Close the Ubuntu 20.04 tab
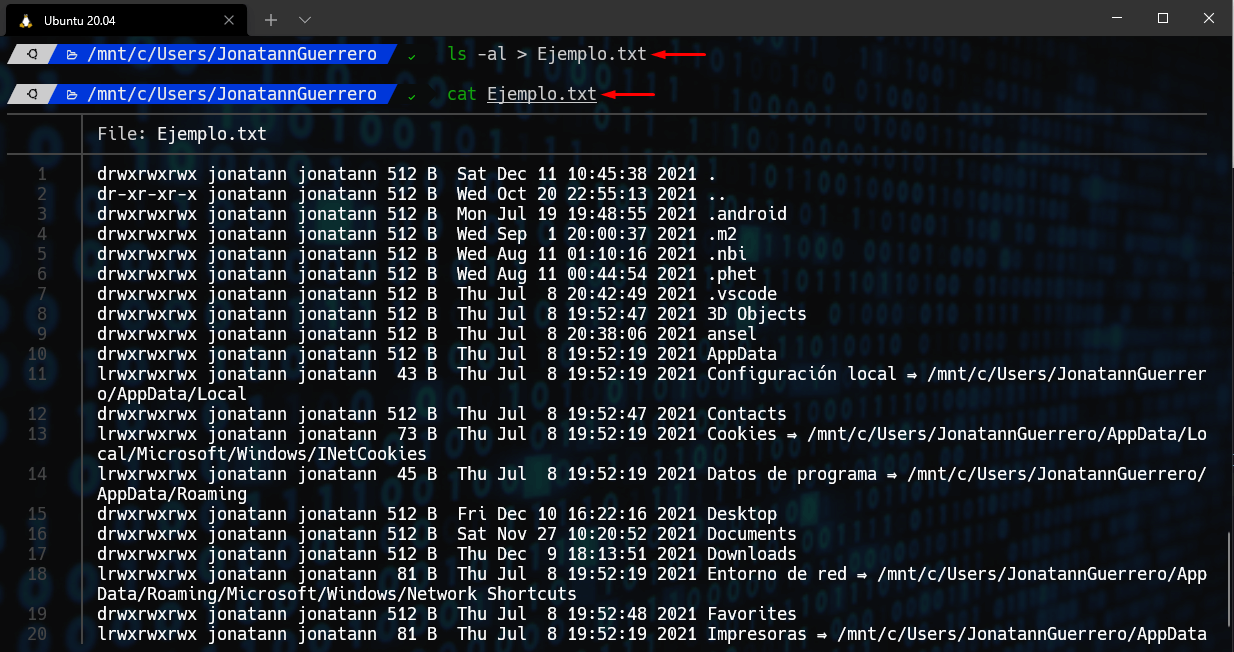Viewport: 1234px width, 652px height. tap(230, 19)
